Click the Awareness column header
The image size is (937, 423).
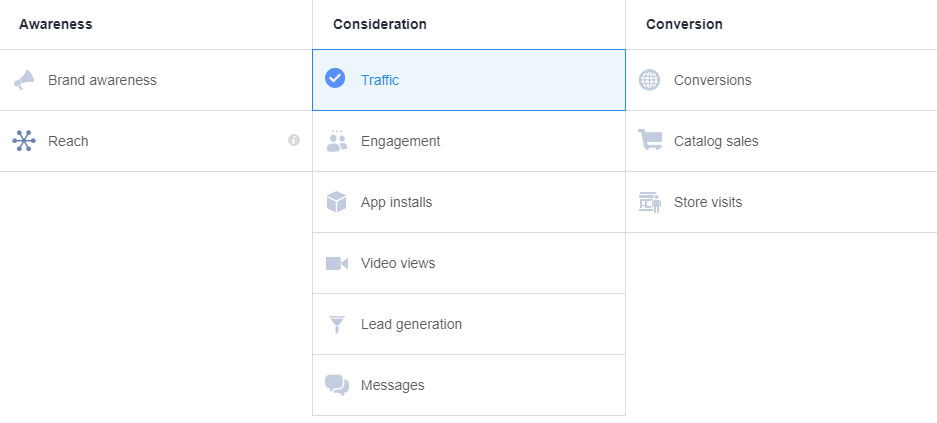click(x=55, y=24)
